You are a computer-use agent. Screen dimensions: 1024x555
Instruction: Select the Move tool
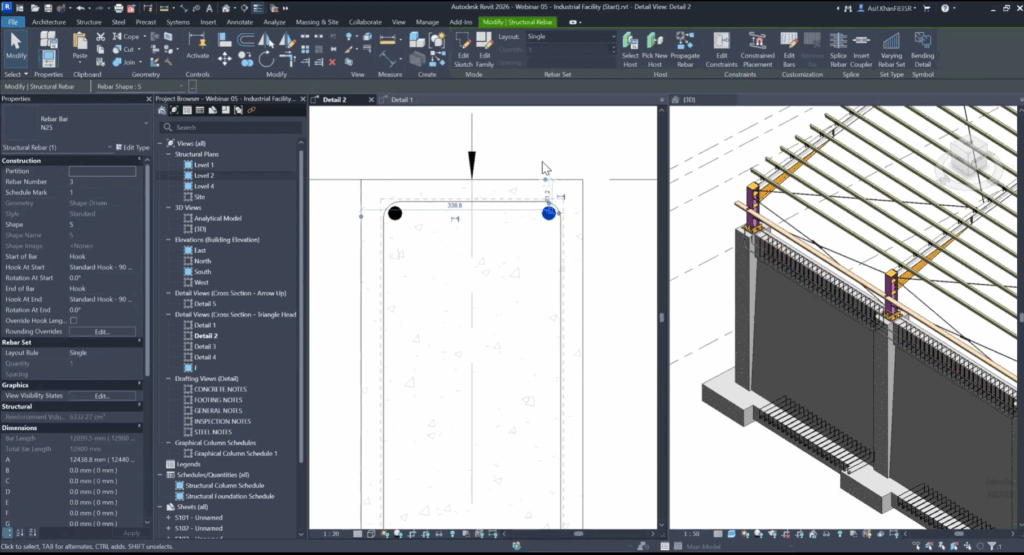pyautogui.click(x=225, y=60)
